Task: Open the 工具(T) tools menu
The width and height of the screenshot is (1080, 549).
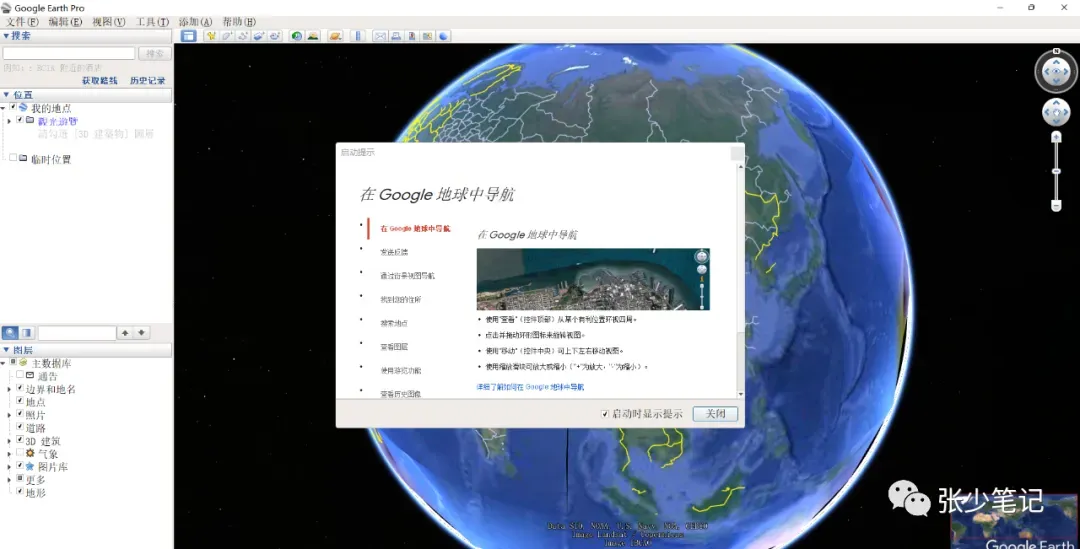Action: pos(152,21)
